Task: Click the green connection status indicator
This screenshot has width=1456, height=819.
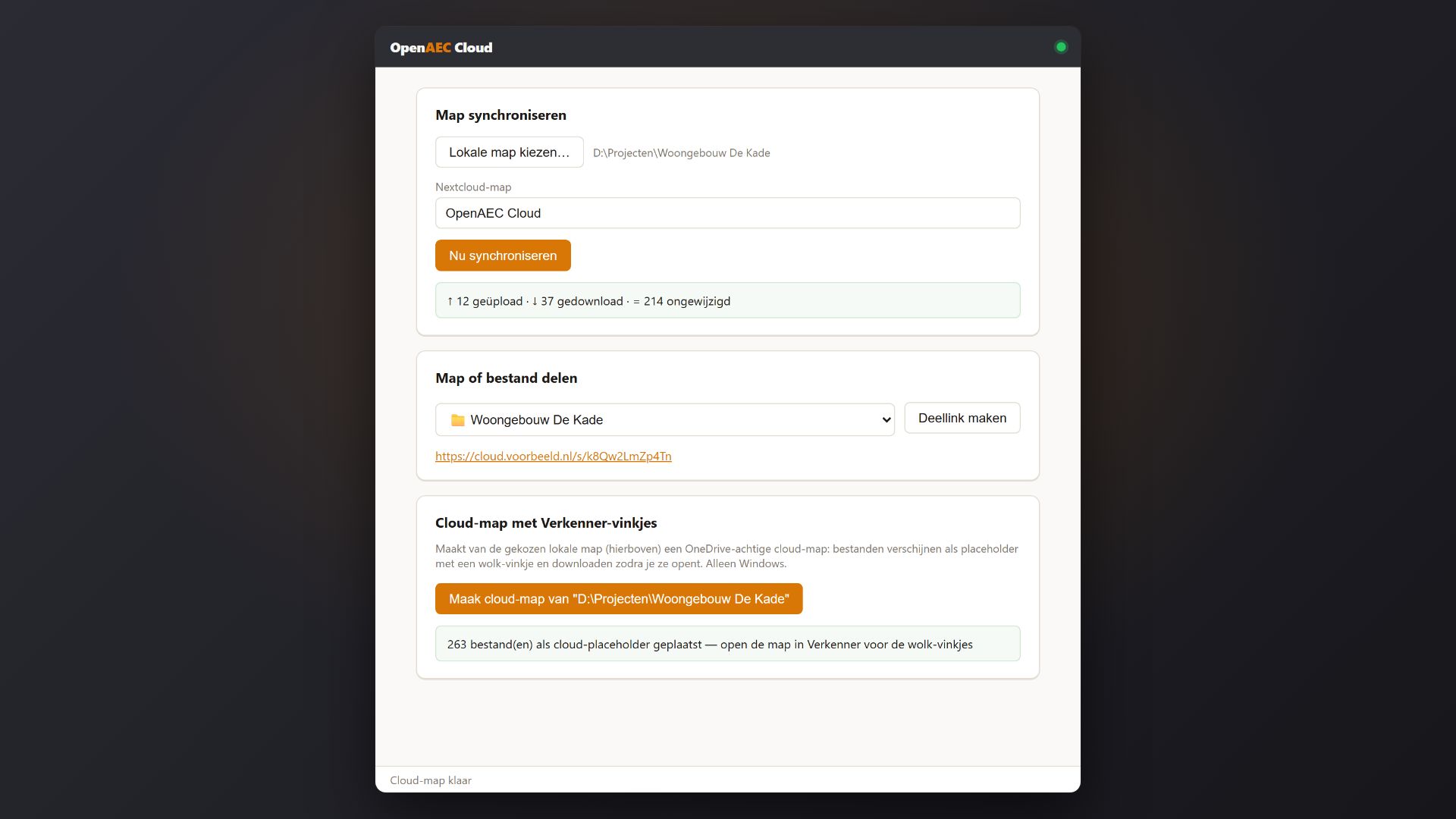Action: [1061, 47]
